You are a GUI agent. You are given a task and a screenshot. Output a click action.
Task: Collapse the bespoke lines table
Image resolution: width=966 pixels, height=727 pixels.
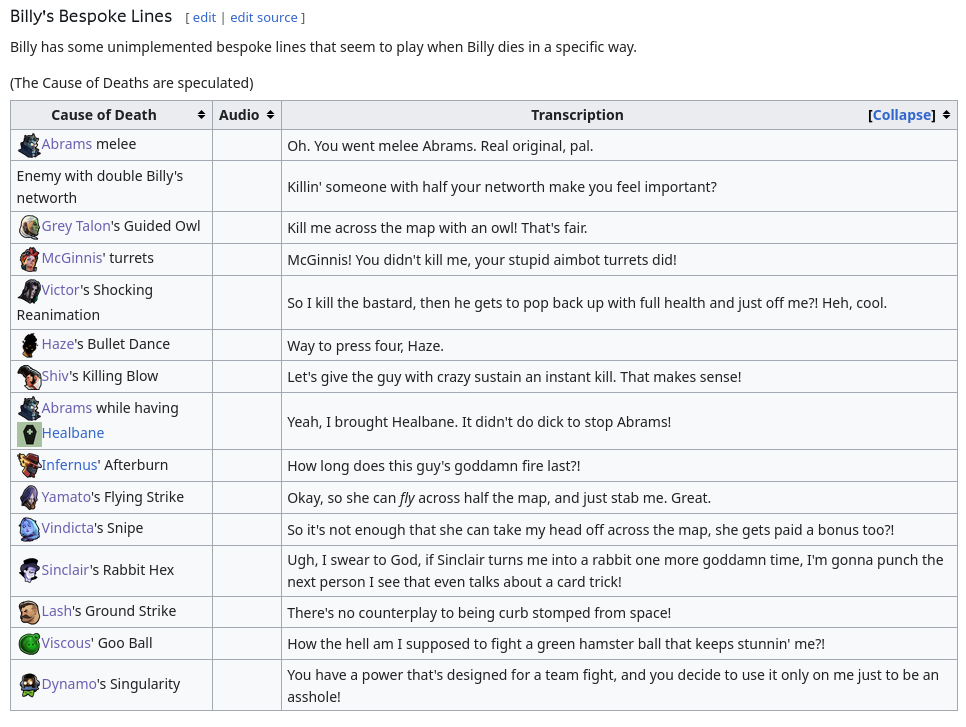(902, 115)
